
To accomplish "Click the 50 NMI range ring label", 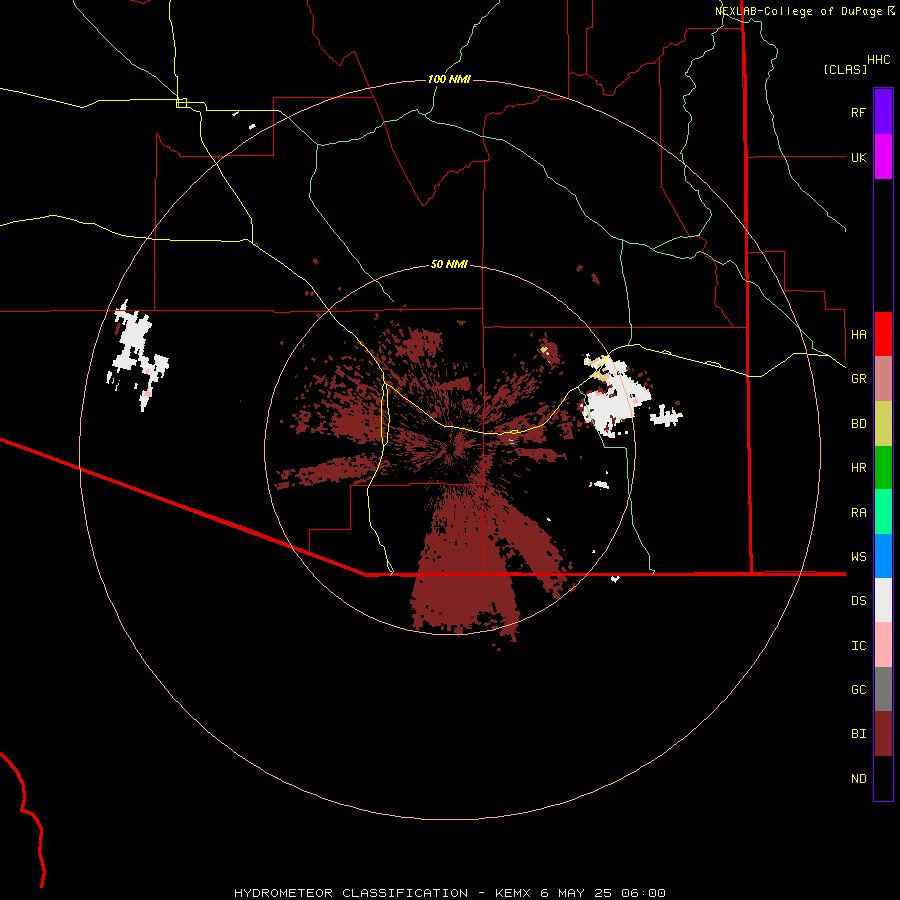I will 449,264.
